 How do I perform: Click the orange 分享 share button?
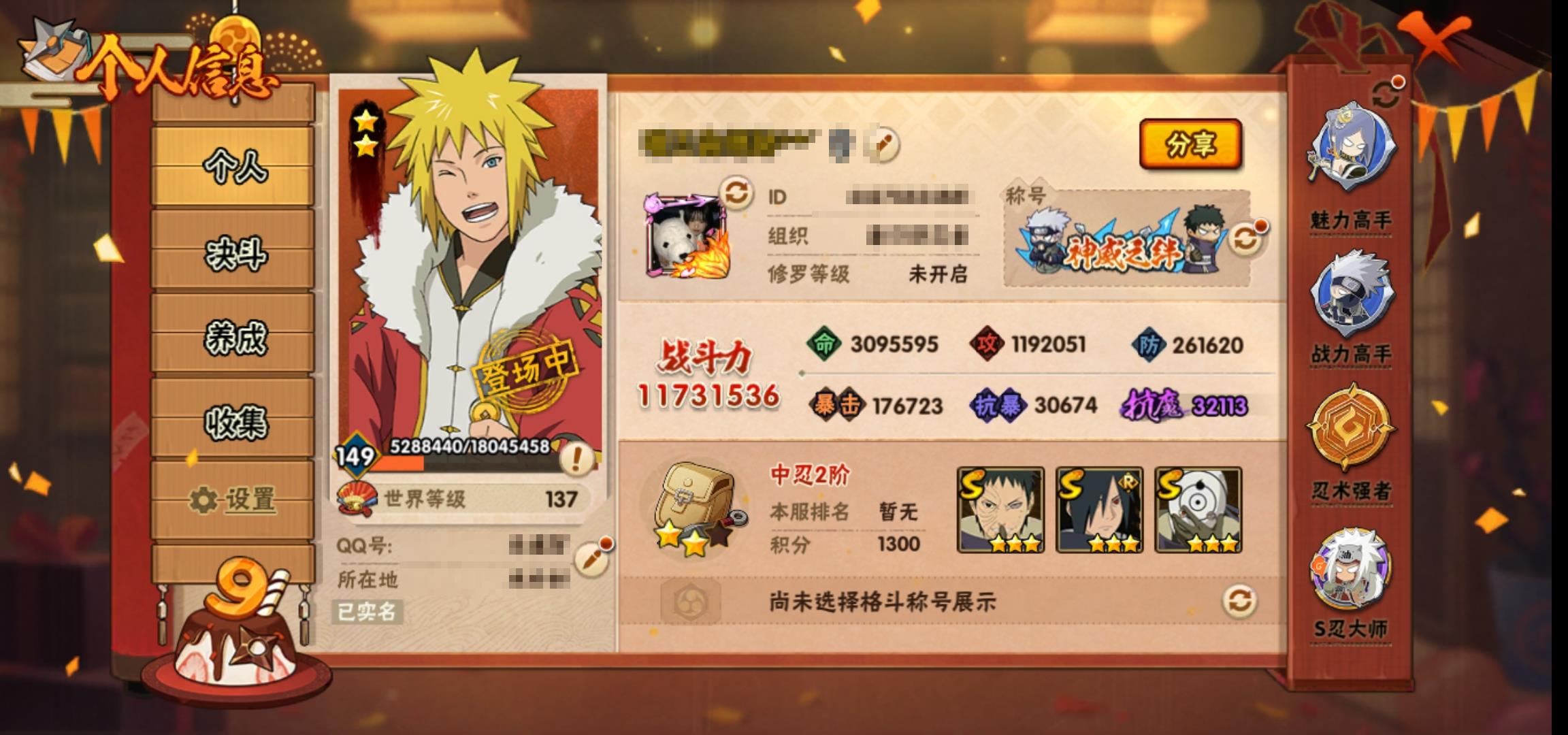click(x=1190, y=144)
